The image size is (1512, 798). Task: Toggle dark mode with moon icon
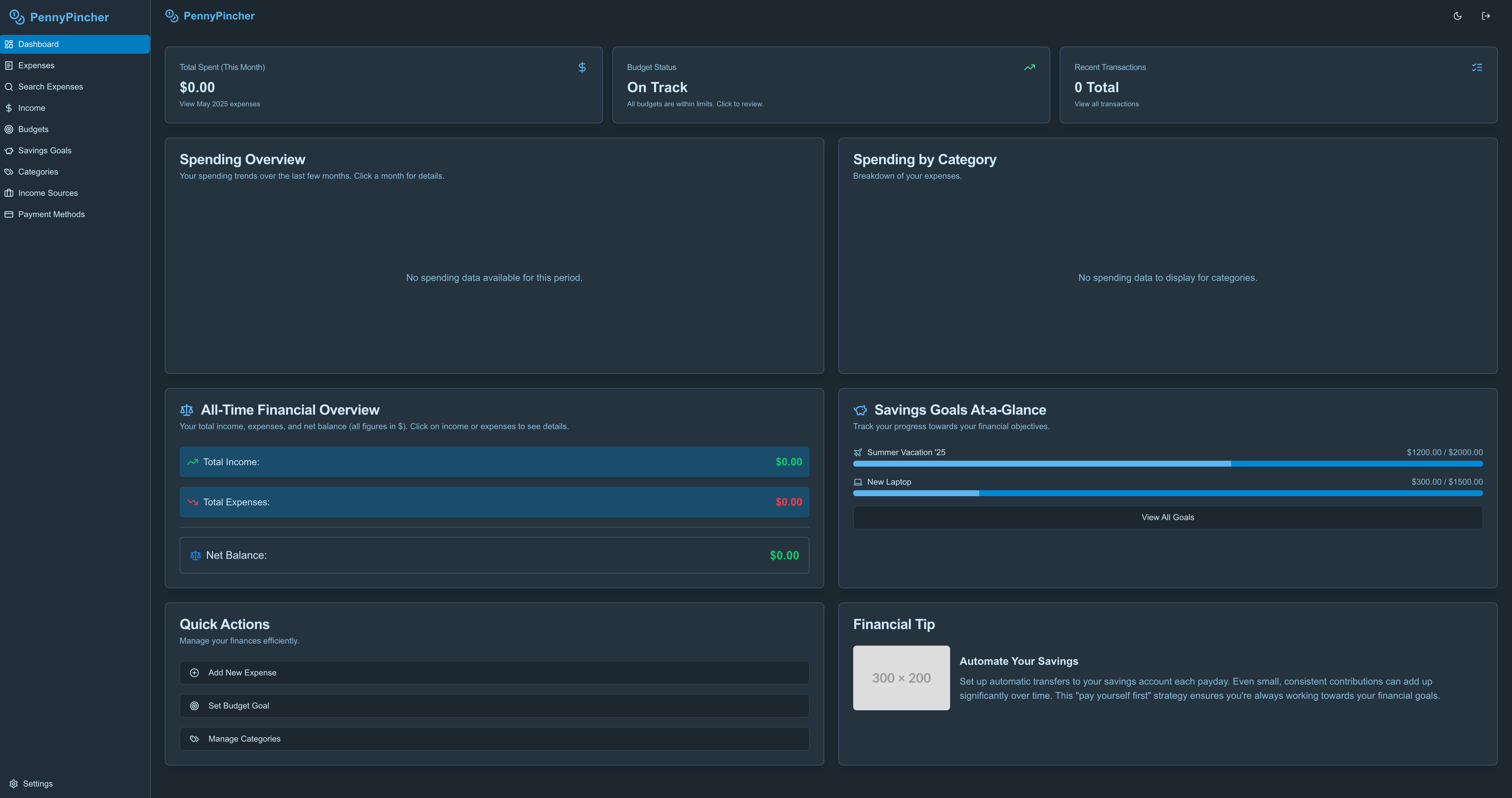[x=1457, y=16]
